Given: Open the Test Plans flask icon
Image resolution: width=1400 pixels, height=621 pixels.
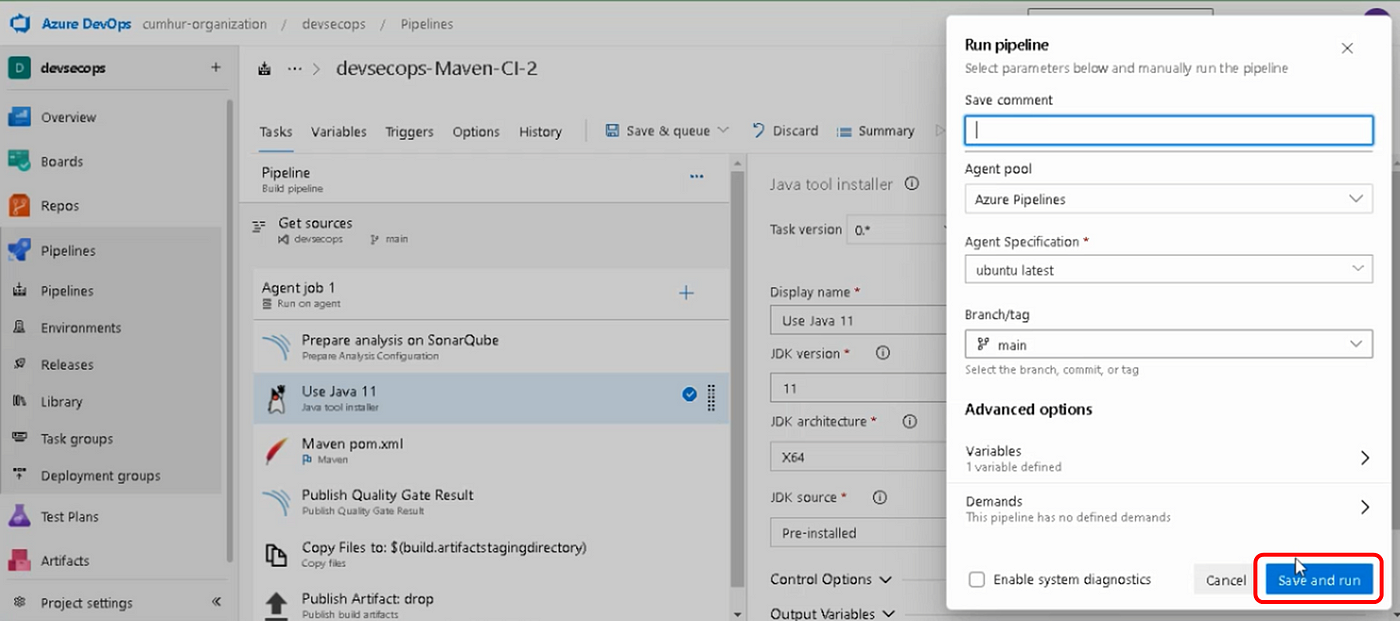Looking at the screenshot, I should point(20,516).
